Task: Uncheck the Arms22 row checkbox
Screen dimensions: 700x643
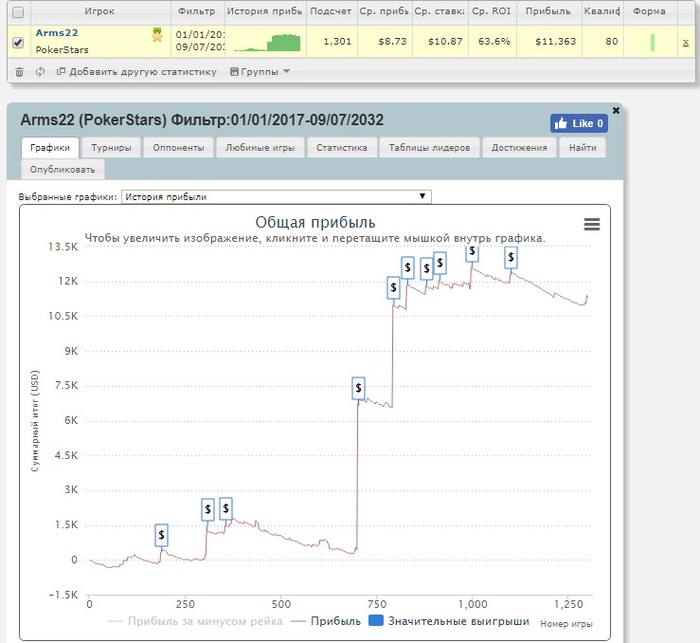Action: click(18, 42)
